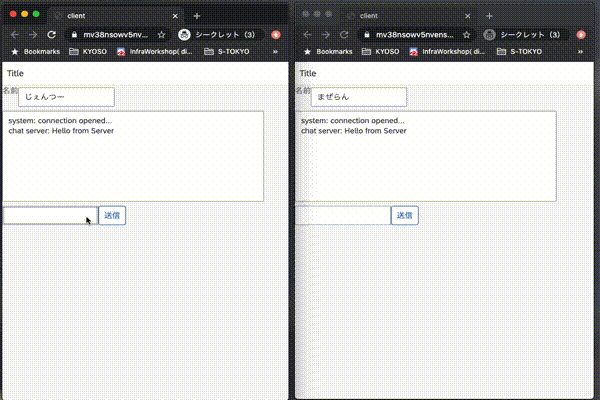Viewport: 600px width, 400px height.
Task: Click red extension icon in right window
Action: click(581, 35)
